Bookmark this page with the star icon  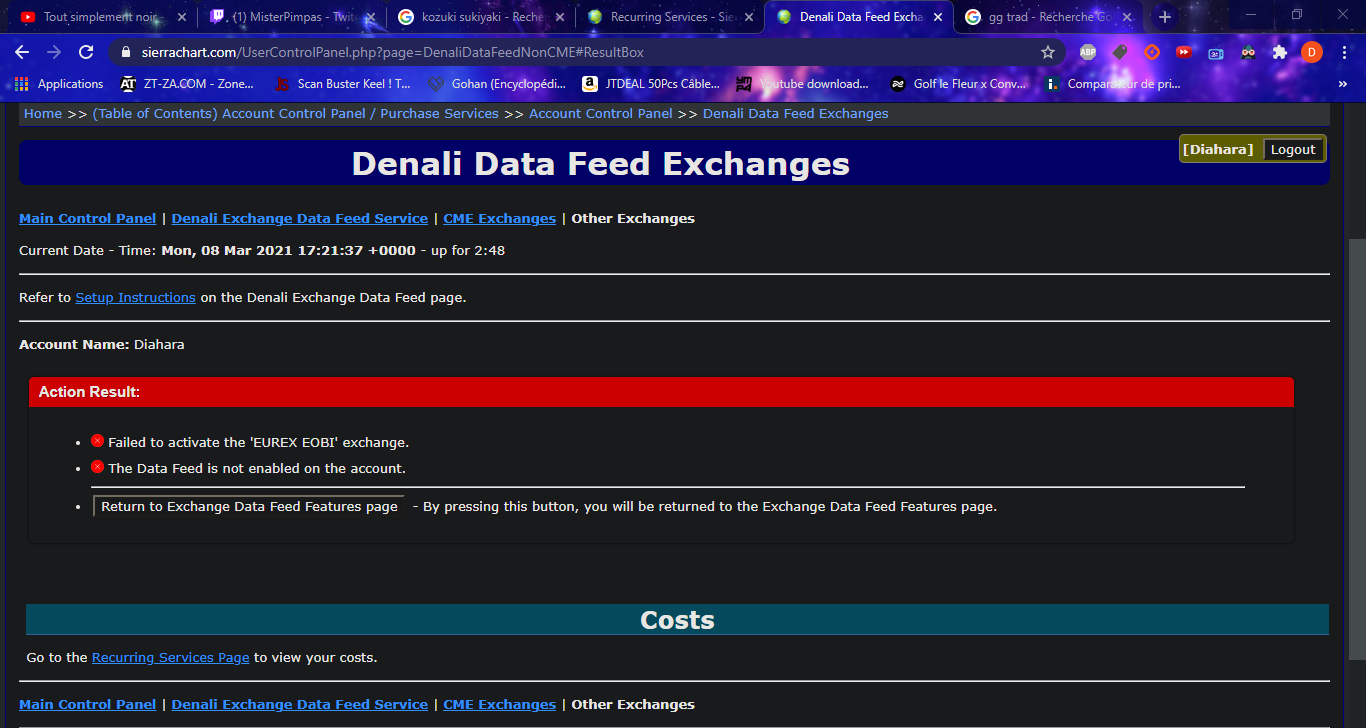click(x=1048, y=52)
